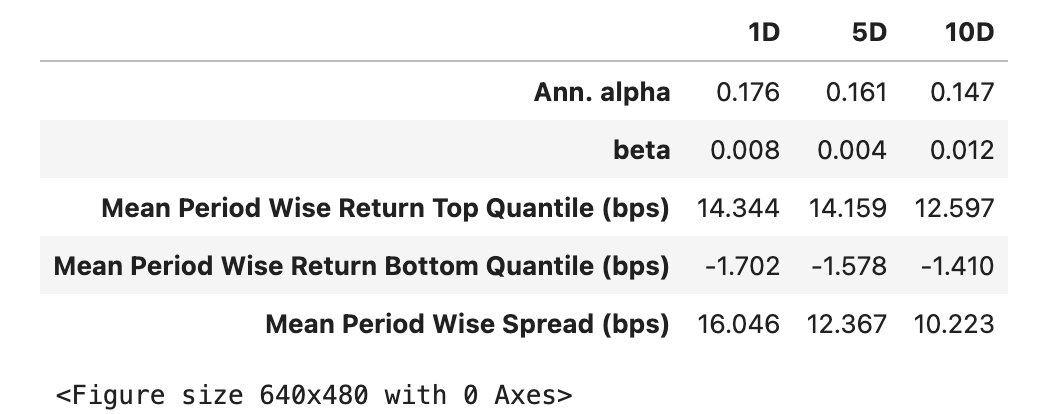Image resolution: width=1062 pixels, height=414 pixels.
Task: Click the bottom quantile 5D value -1.578
Action: click(849, 266)
